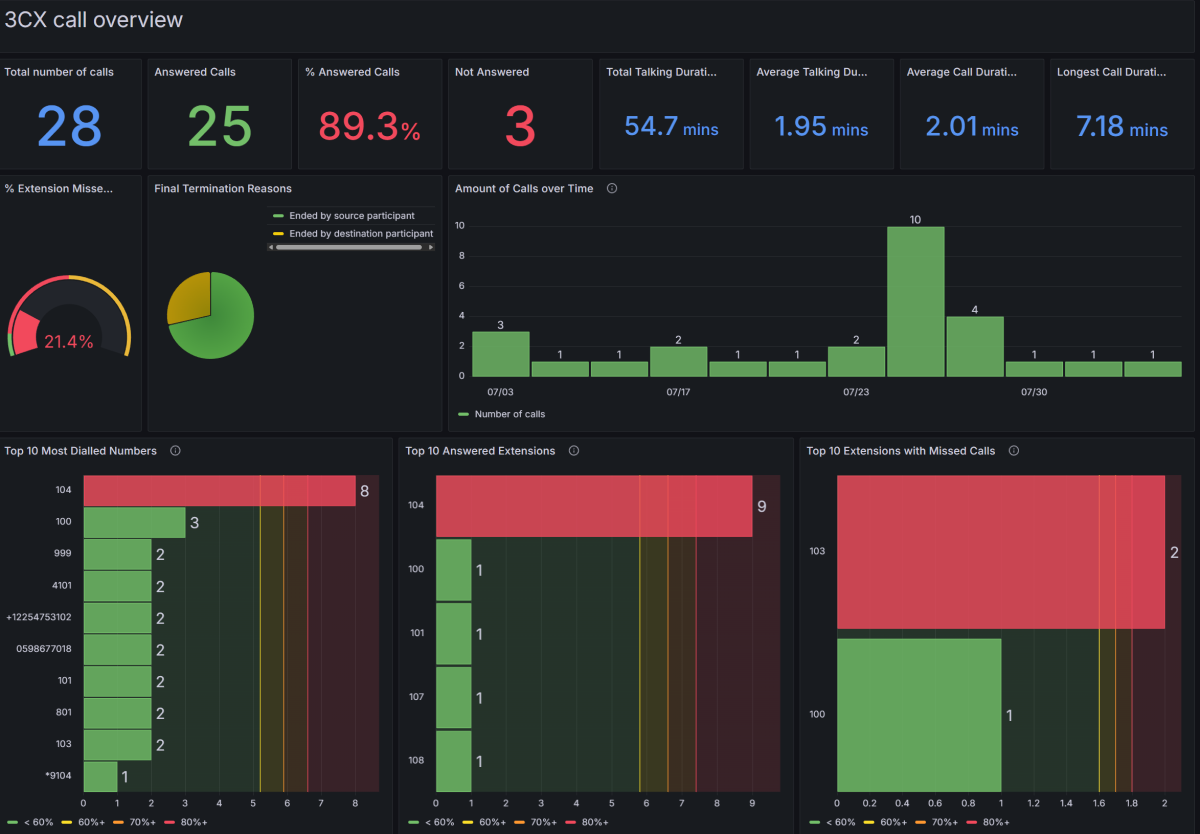Click the 3CX call overview dashboard title
Screen dimensions: 1200x834
click(94, 19)
